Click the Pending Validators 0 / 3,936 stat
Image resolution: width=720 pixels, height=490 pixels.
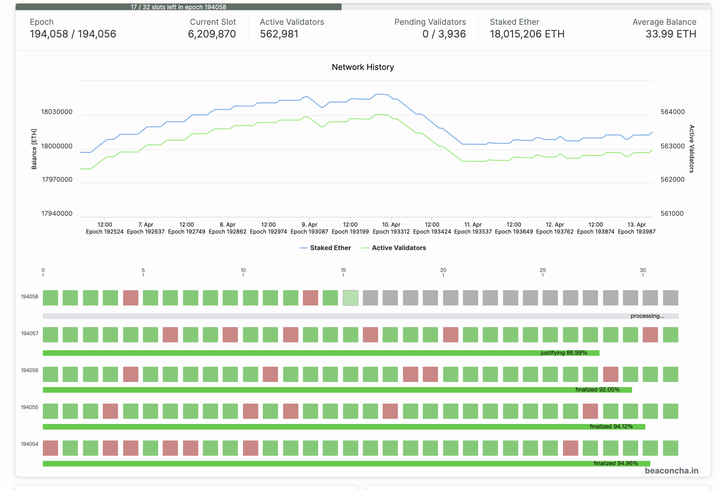(x=430, y=34)
